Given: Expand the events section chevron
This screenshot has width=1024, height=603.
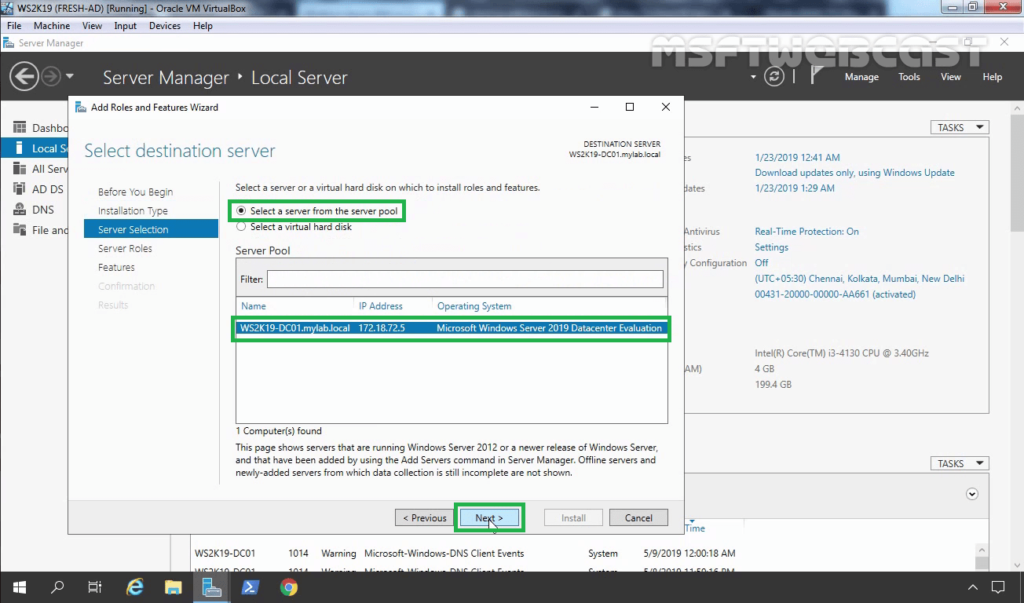Looking at the screenshot, I should coord(972,494).
